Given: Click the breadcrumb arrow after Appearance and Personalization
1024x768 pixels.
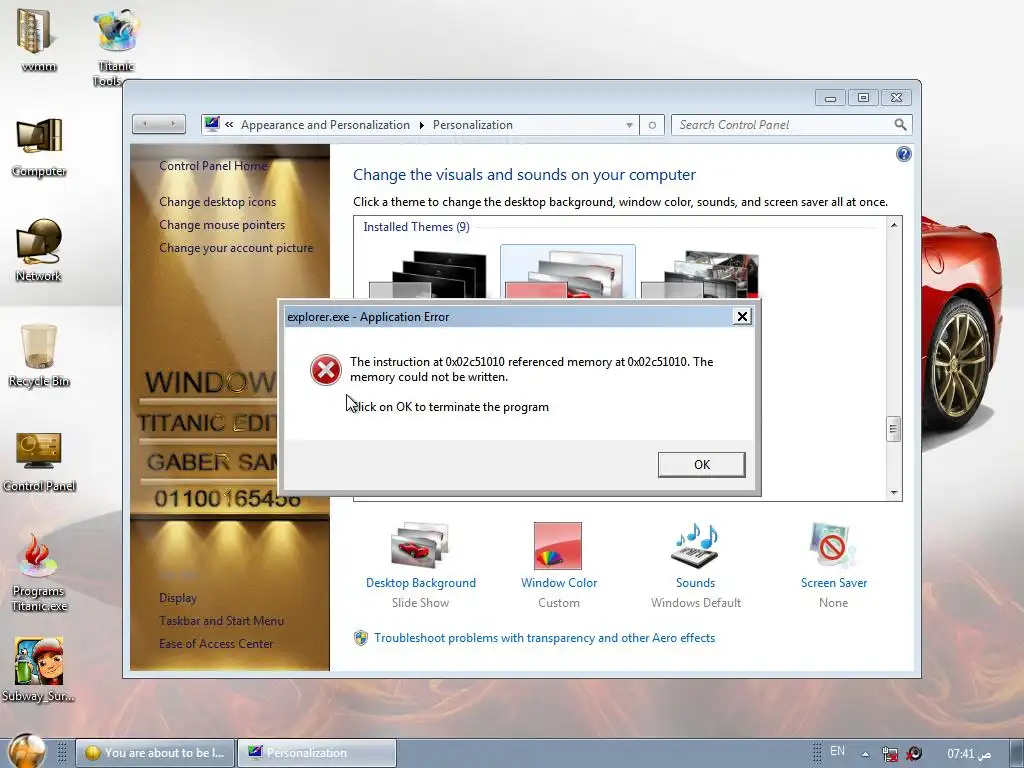Looking at the screenshot, I should tap(421, 125).
